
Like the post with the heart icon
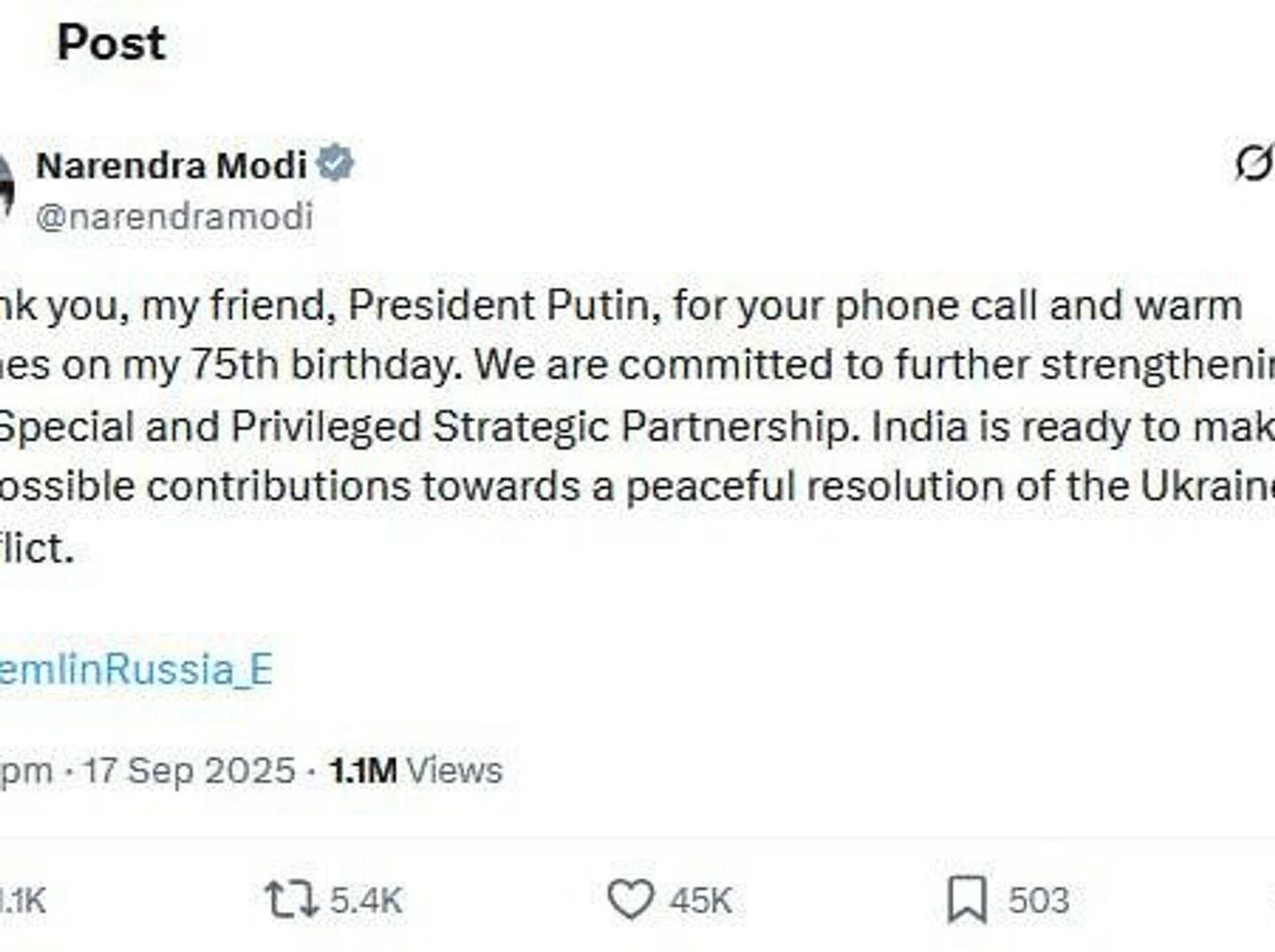click(x=630, y=900)
